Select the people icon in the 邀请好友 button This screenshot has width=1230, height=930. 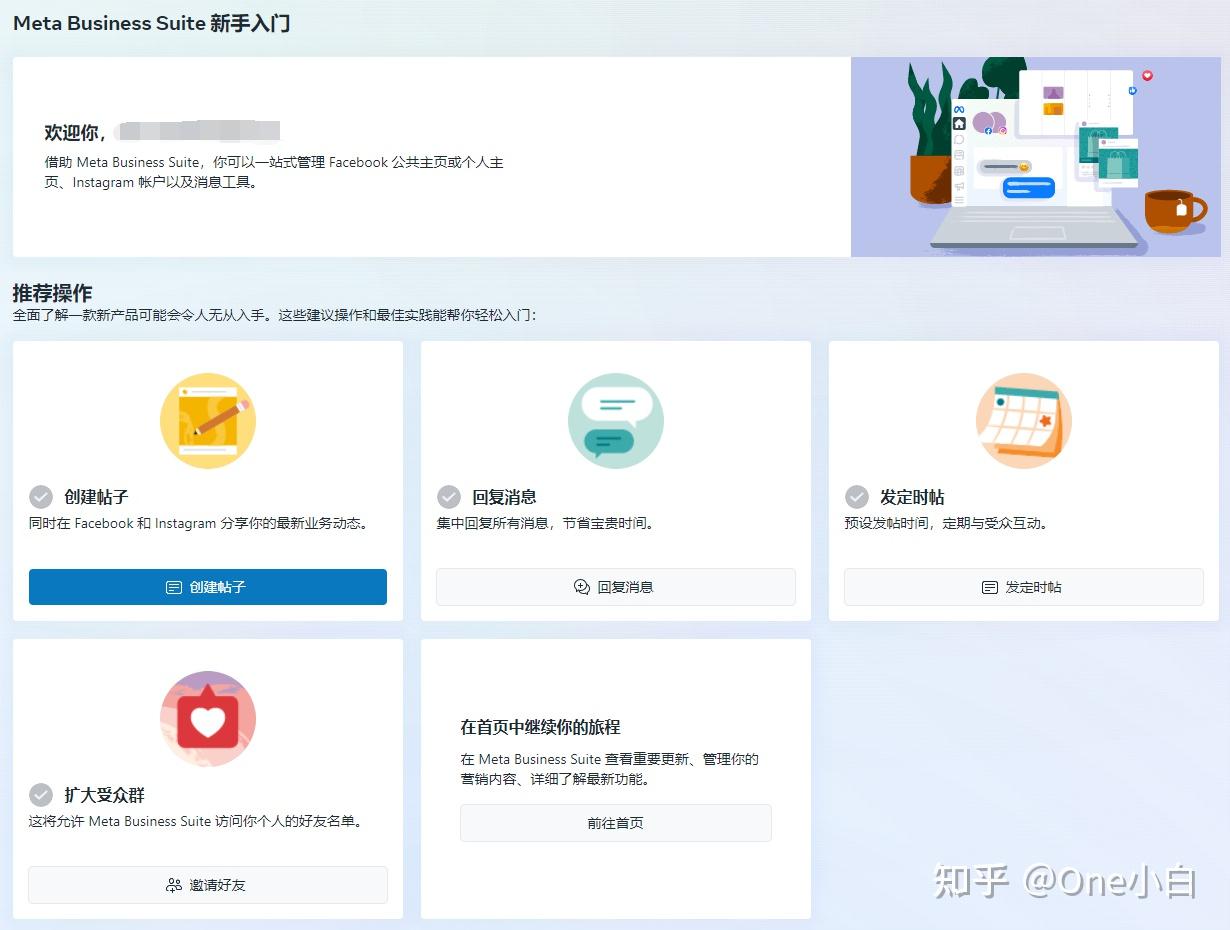[x=172, y=885]
